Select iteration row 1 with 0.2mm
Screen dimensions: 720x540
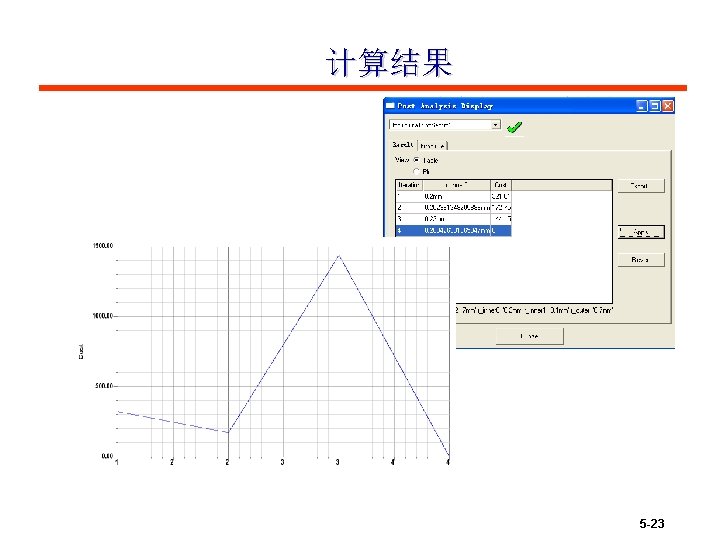pyautogui.click(x=454, y=196)
